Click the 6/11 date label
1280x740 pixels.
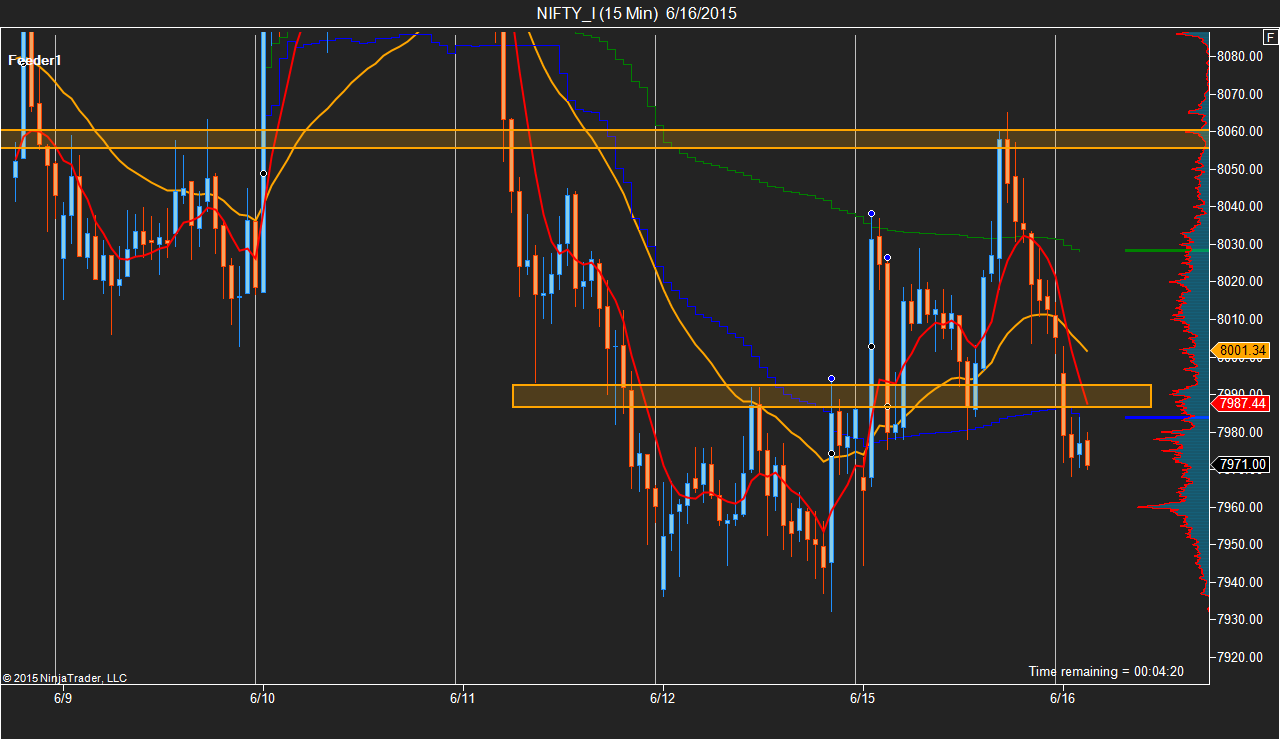pos(462,697)
